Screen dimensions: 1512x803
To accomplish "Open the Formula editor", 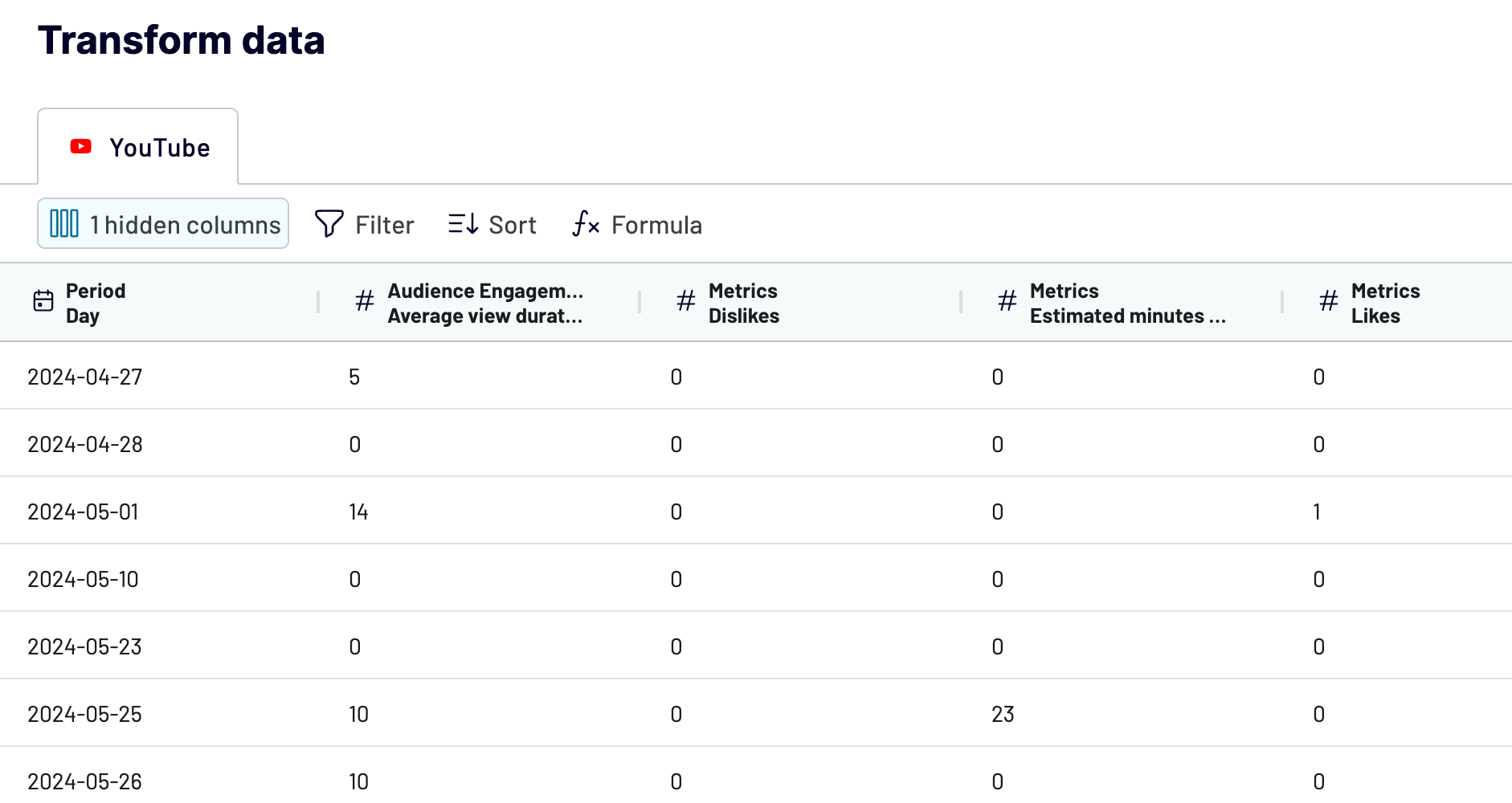I will [637, 224].
